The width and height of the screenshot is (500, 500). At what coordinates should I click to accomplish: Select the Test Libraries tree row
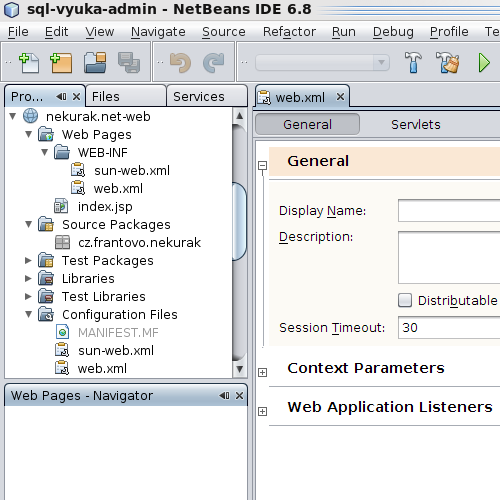click(104, 296)
